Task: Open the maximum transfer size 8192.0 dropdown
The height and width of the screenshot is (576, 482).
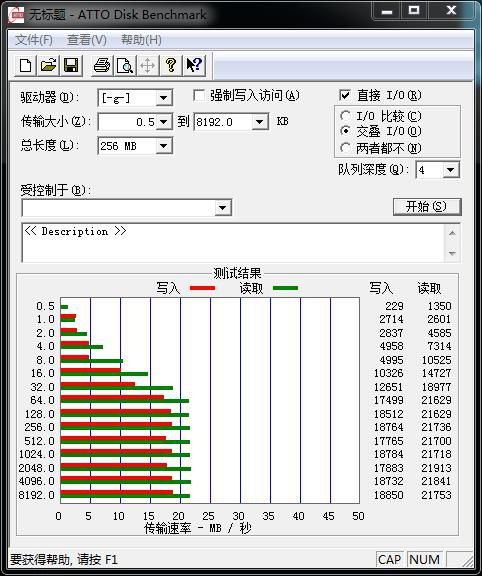Action: (x=259, y=122)
